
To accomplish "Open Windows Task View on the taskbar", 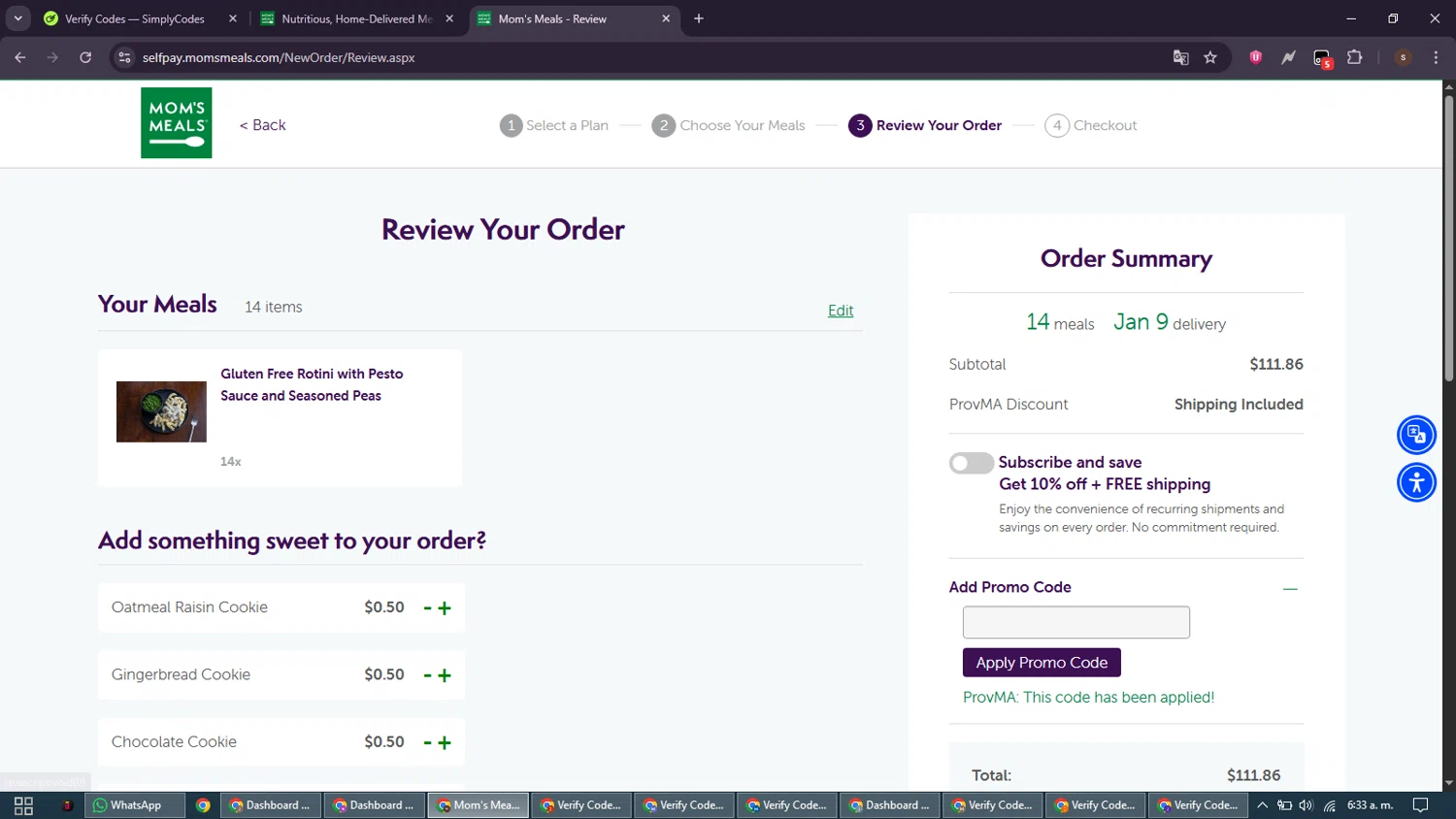I will tap(23, 805).
